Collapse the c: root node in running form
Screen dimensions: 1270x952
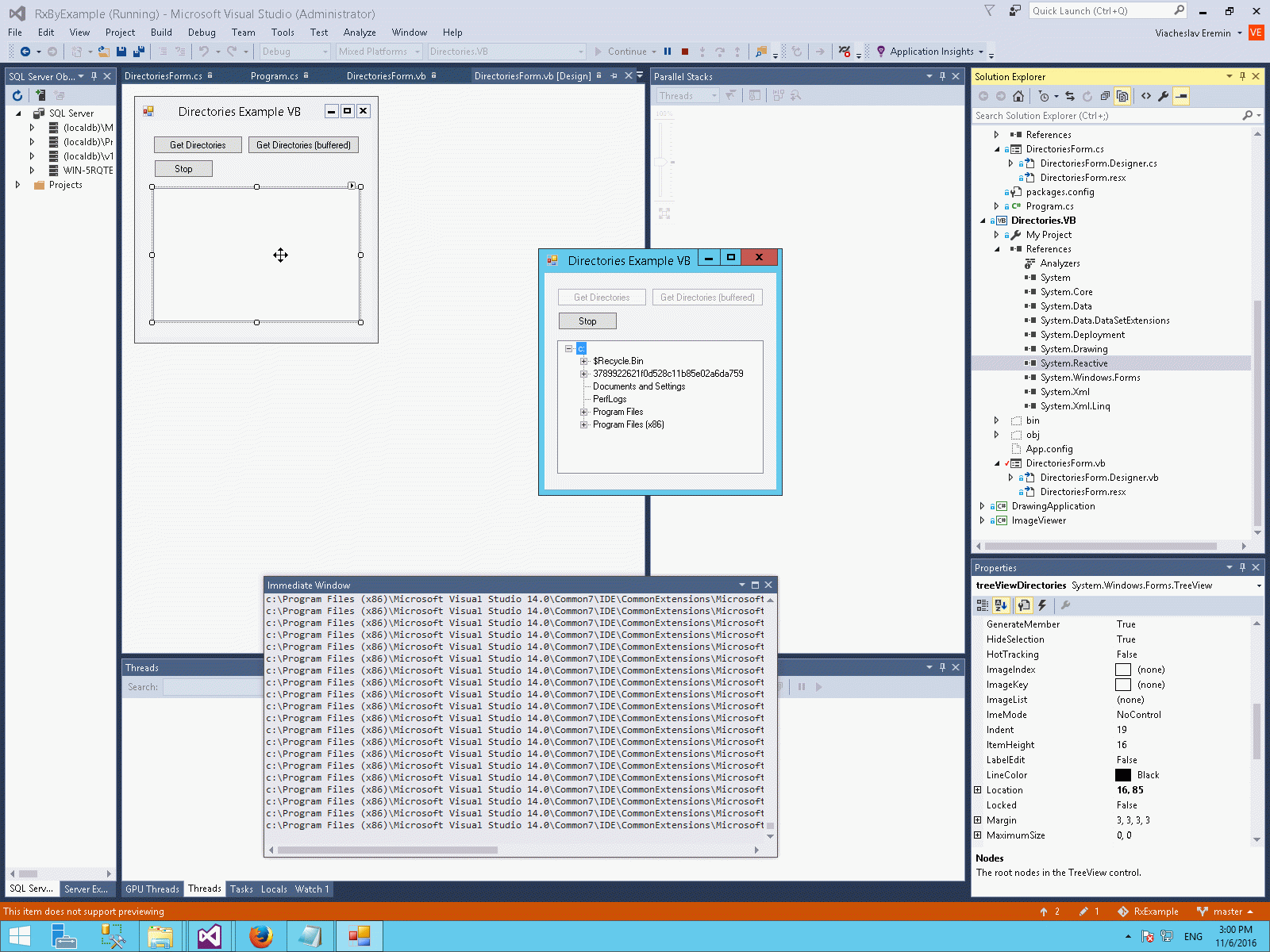569,348
